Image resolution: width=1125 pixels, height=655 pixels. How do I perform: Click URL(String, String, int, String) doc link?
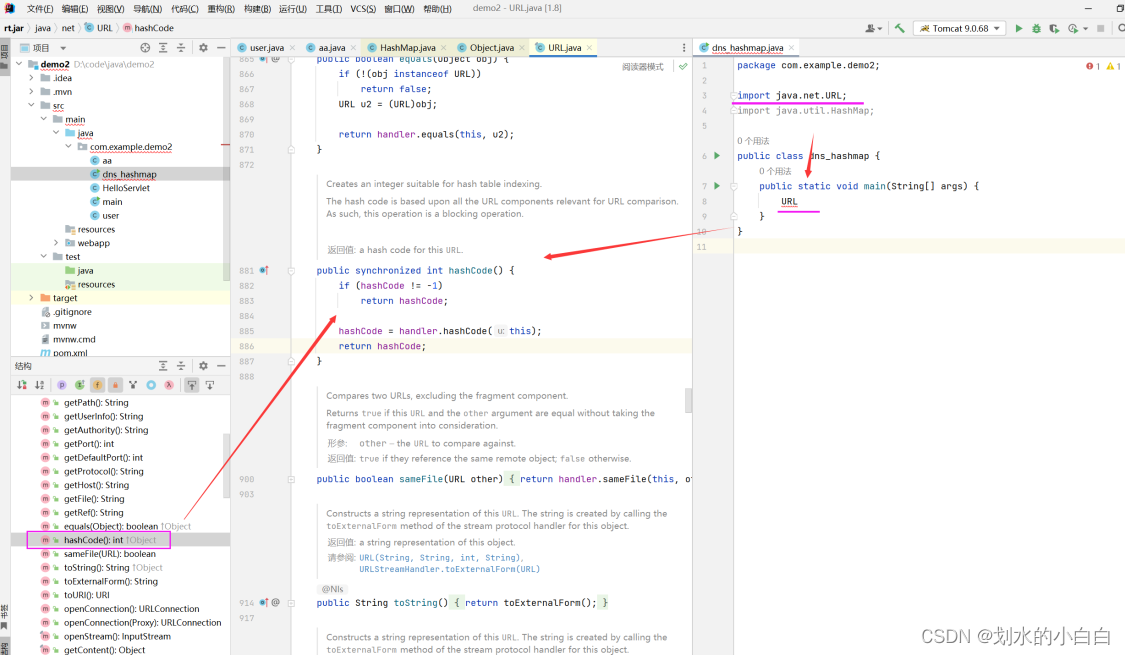441,557
